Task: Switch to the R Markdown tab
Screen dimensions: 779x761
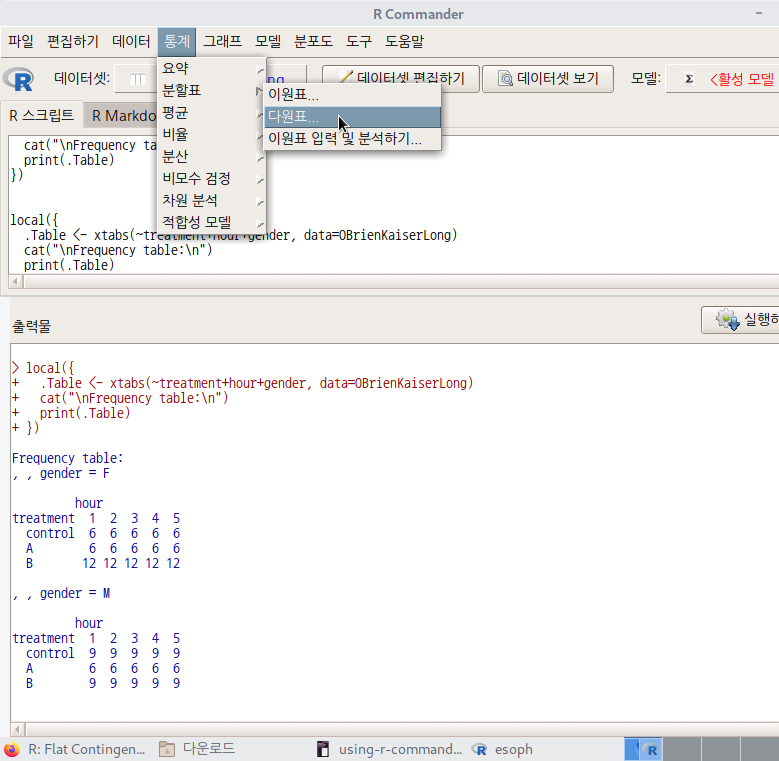Action: [x=122, y=116]
